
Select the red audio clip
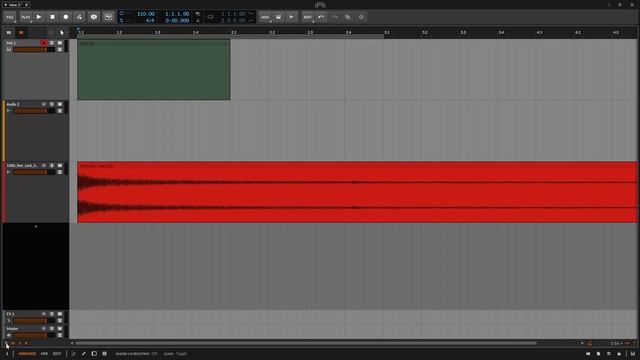pyautogui.click(x=357, y=192)
